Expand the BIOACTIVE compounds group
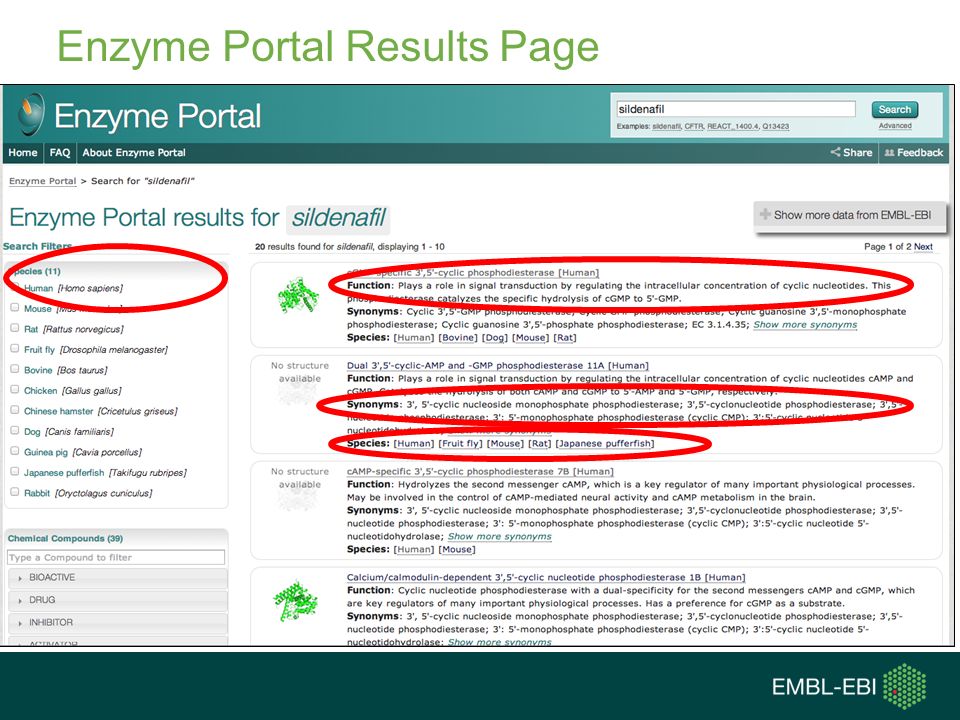This screenshot has width=960, height=720. tap(118, 577)
